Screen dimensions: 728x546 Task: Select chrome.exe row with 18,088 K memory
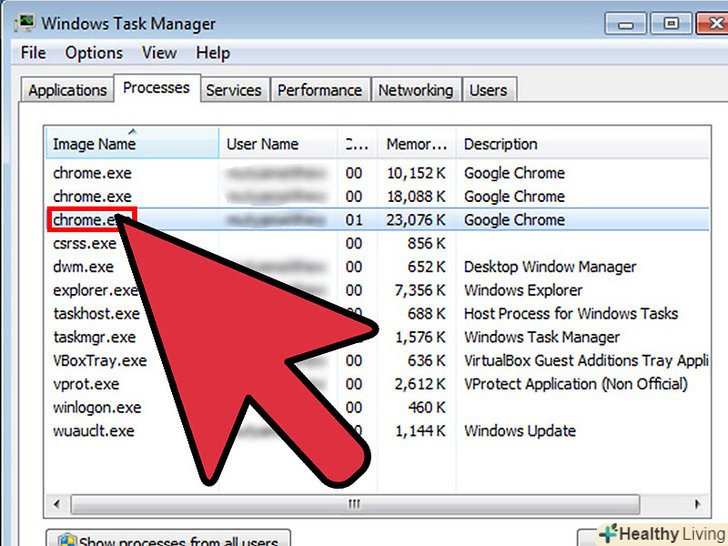pos(377,196)
